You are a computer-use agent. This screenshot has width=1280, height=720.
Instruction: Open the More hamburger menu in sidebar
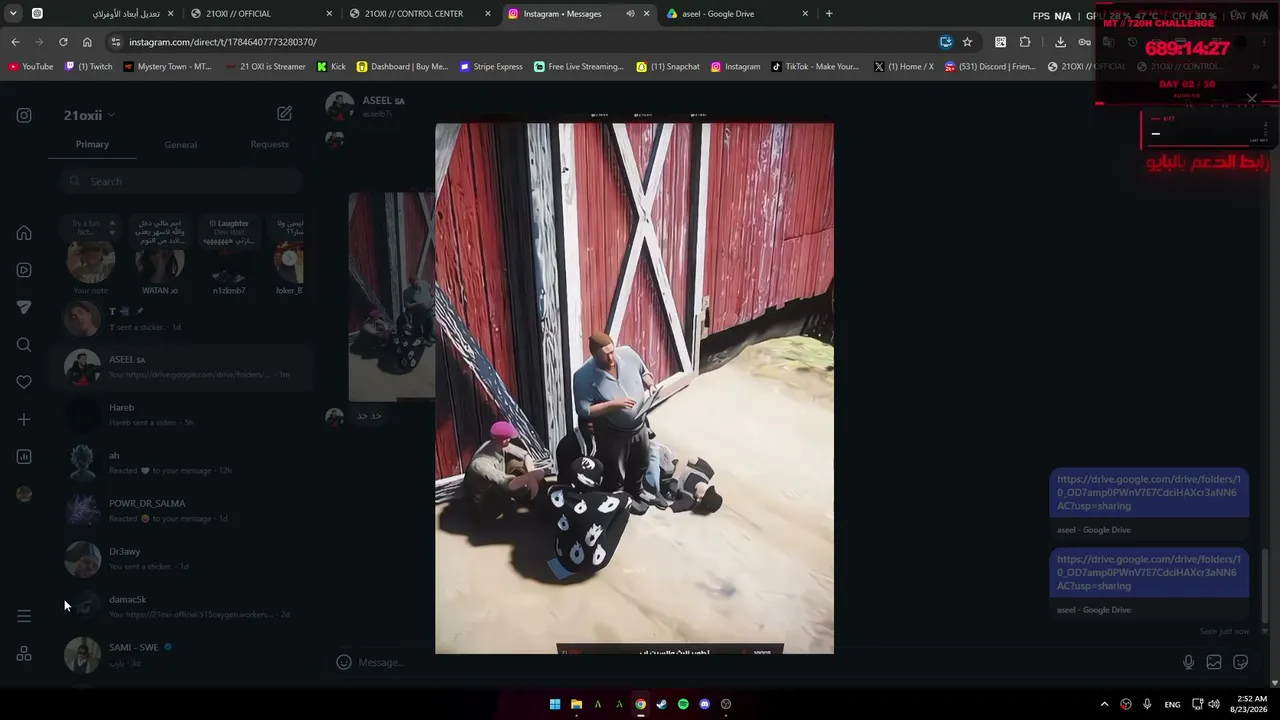[x=24, y=616]
